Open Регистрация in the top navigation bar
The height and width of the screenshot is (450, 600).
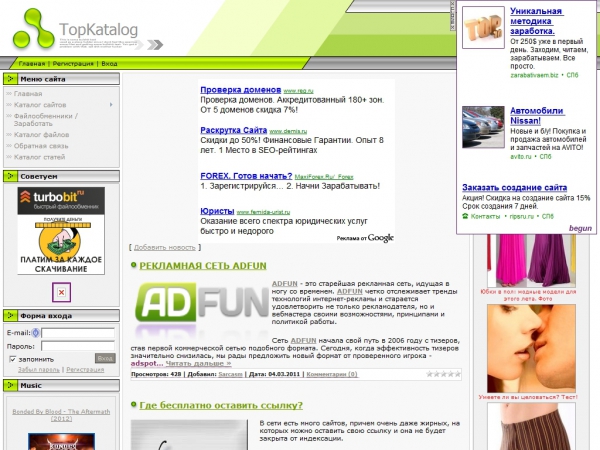tap(73, 64)
